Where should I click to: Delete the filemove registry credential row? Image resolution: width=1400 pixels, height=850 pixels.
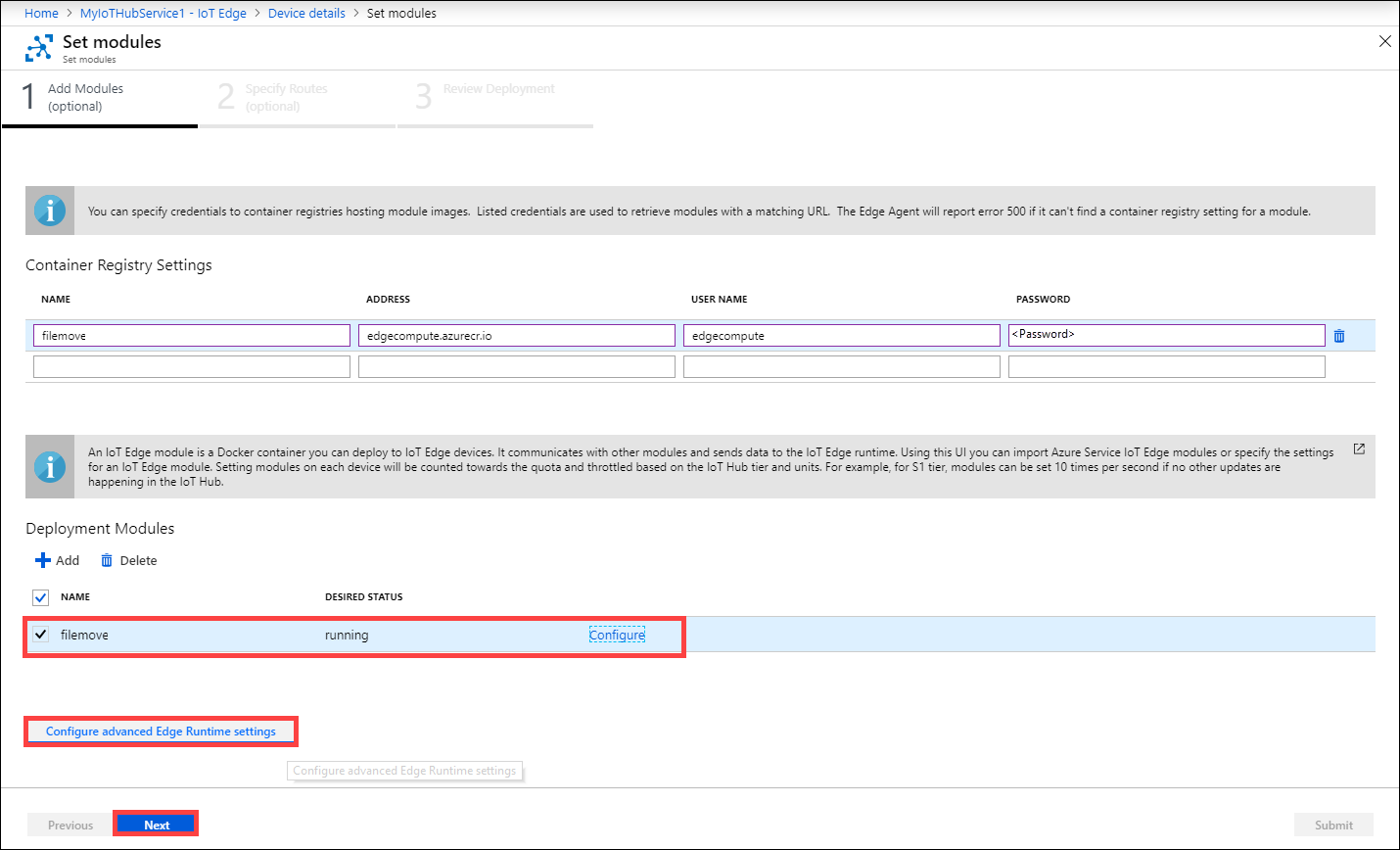point(1339,335)
